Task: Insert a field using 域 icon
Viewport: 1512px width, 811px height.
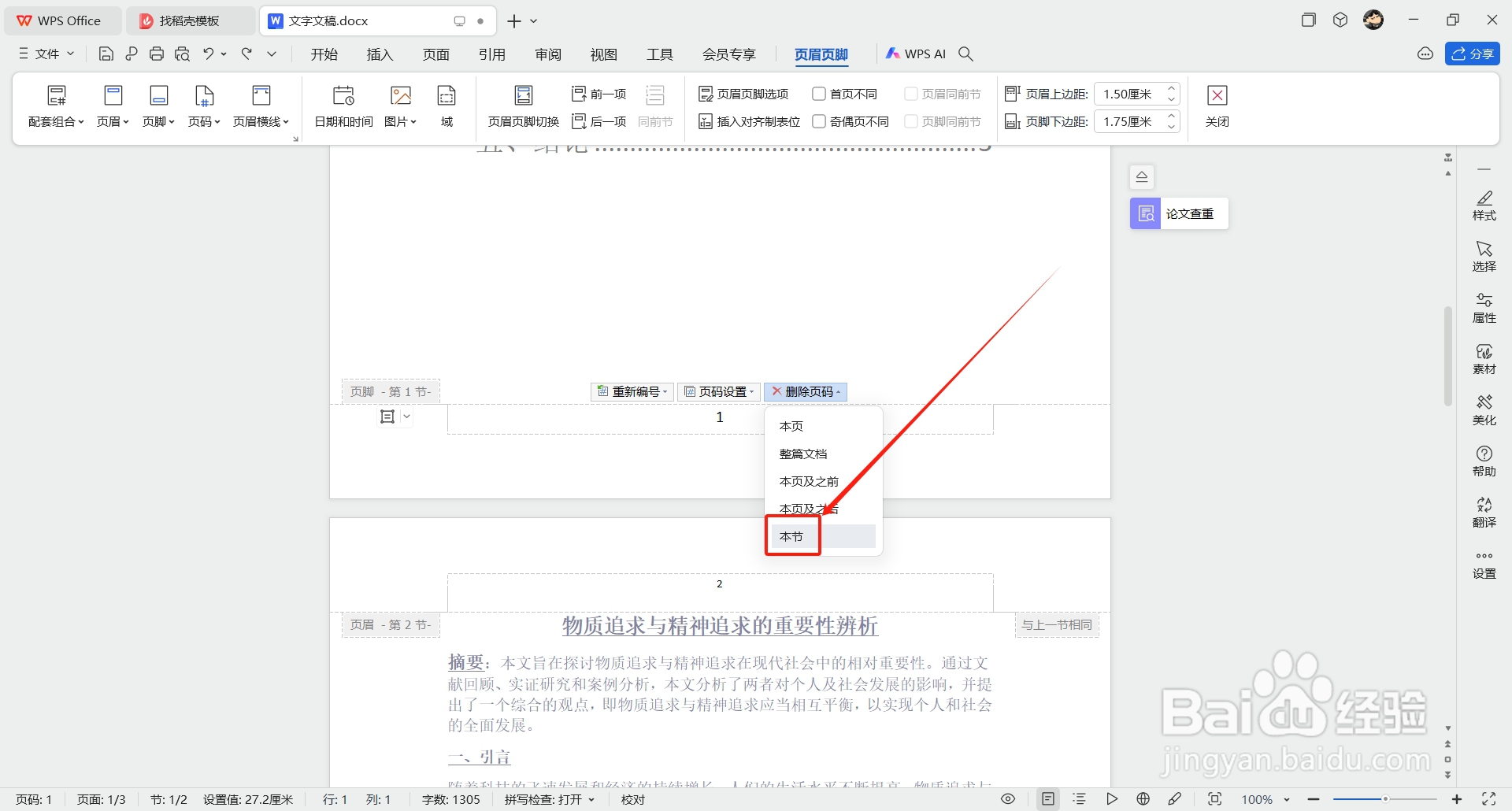Action: pos(446,106)
